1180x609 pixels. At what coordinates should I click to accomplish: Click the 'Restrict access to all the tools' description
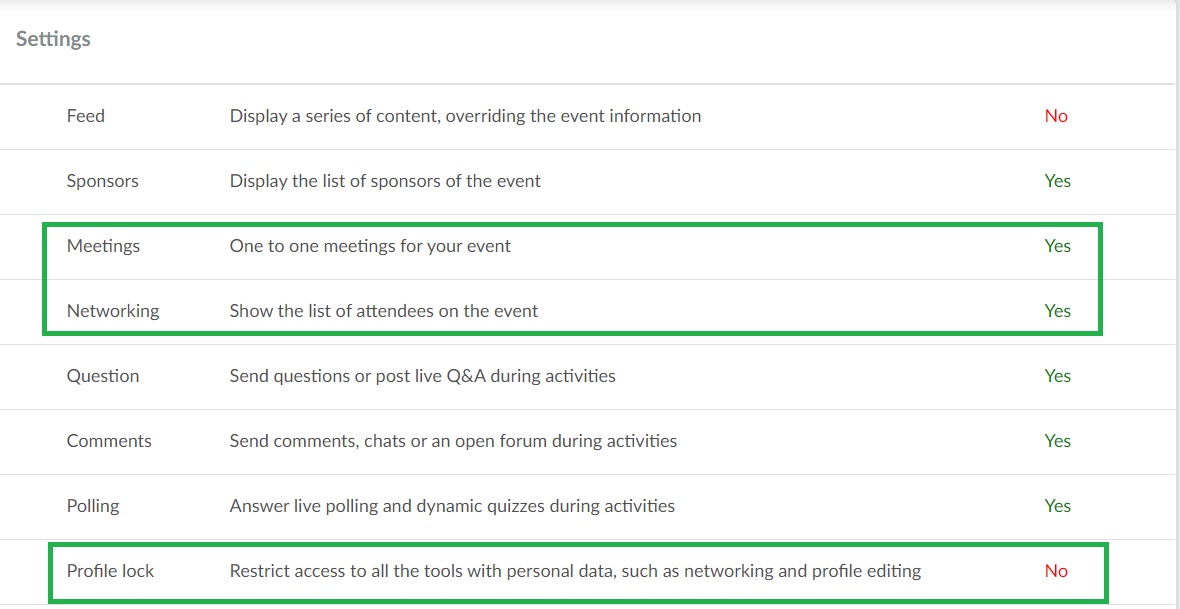[575, 571]
